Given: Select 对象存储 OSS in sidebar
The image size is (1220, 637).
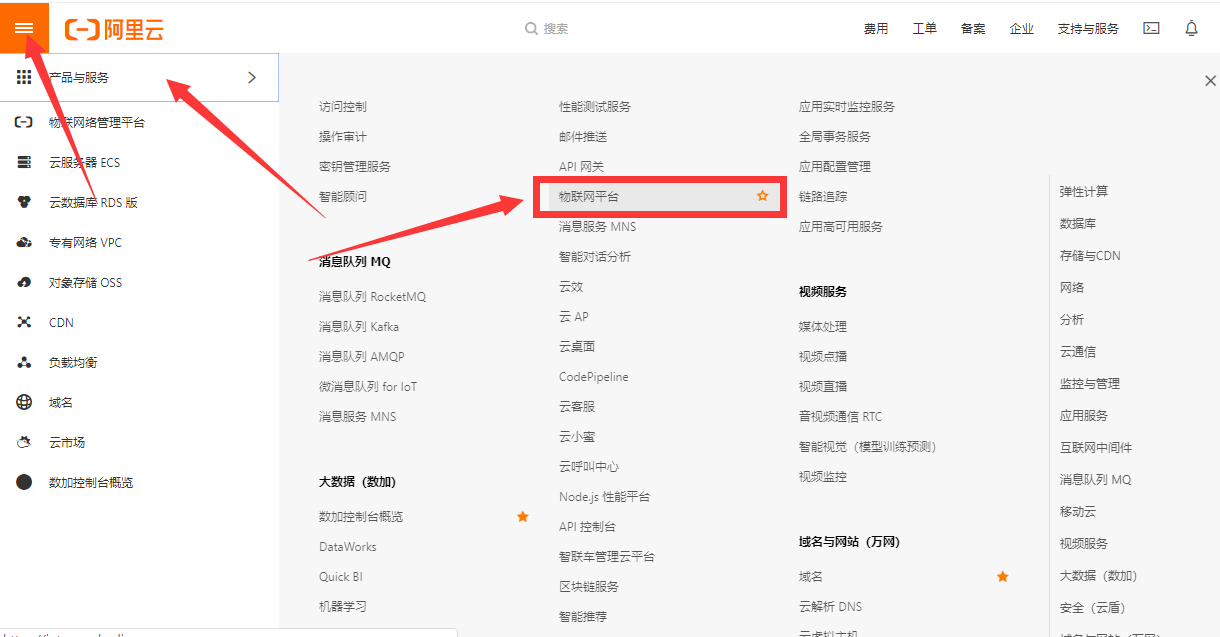Looking at the screenshot, I should coord(85,282).
